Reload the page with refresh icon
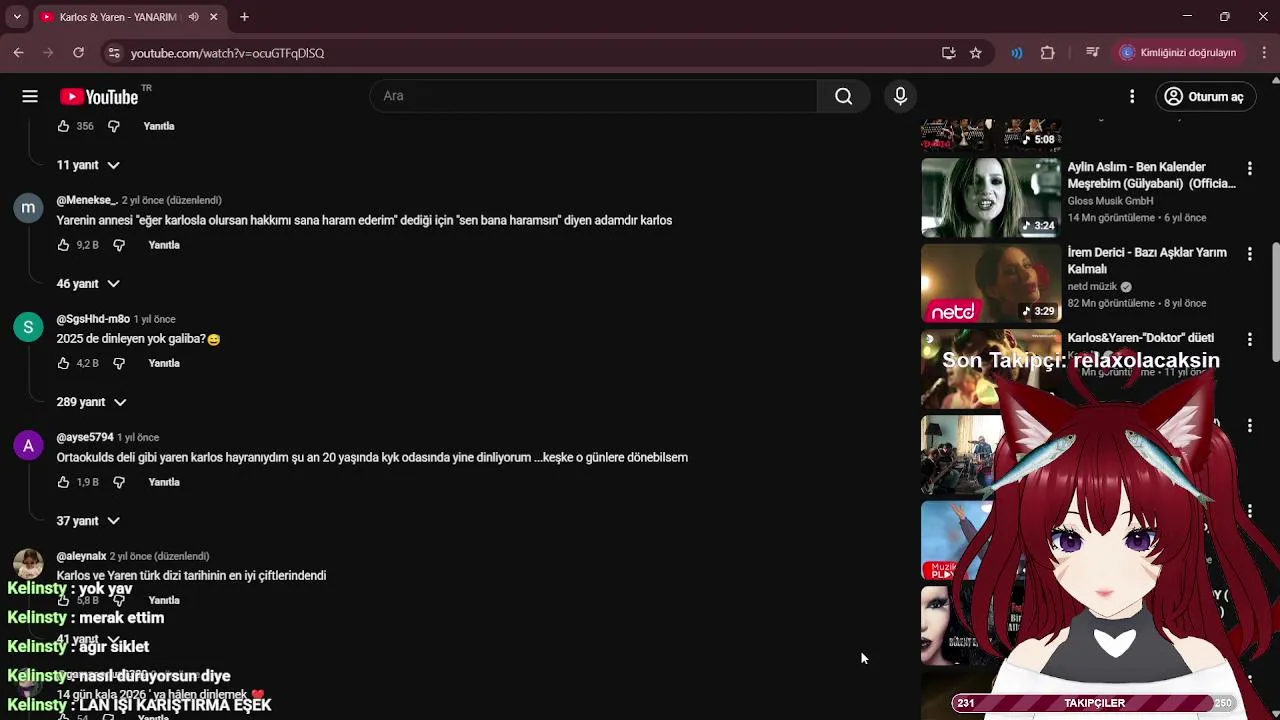This screenshot has height=720, width=1280. [79, 53]
